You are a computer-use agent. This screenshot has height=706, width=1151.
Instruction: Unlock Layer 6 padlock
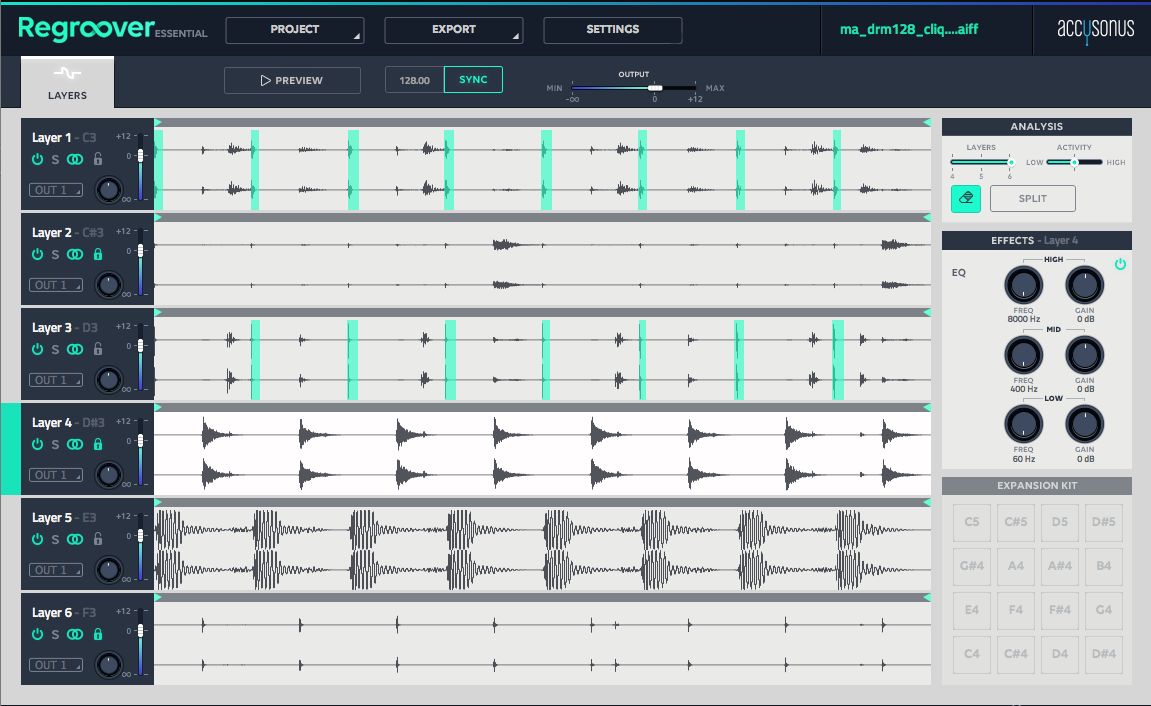coord(98,633)
